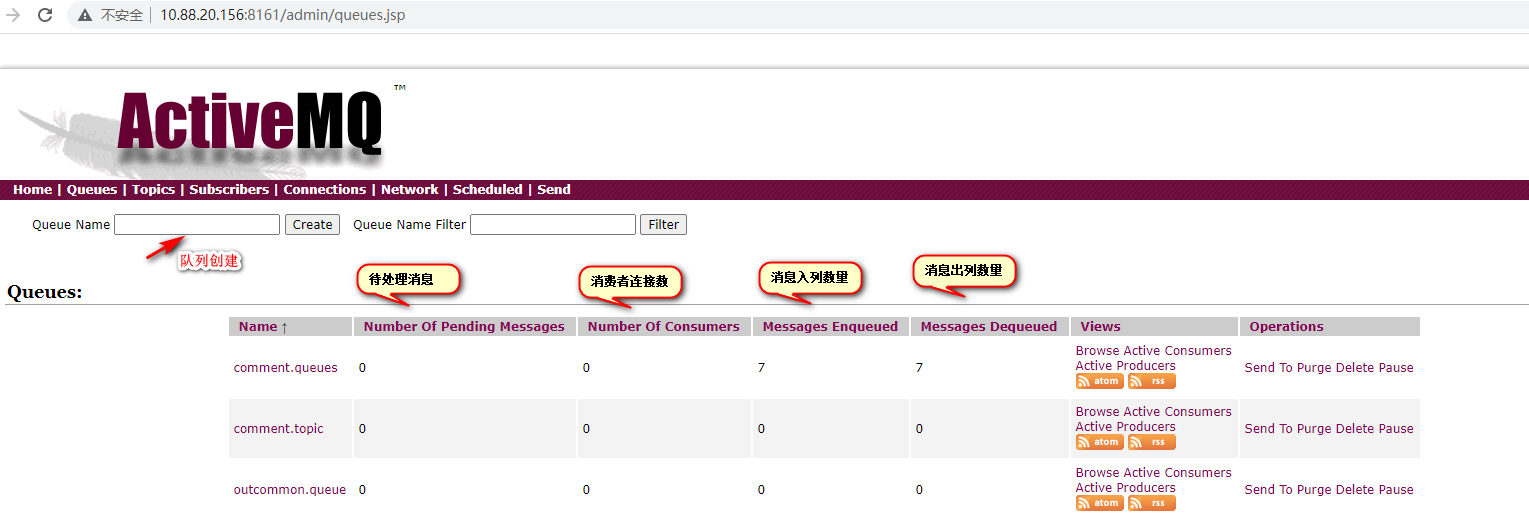Sort by the Name column header
1529x516 pixels.
click(x=263, y=327)
